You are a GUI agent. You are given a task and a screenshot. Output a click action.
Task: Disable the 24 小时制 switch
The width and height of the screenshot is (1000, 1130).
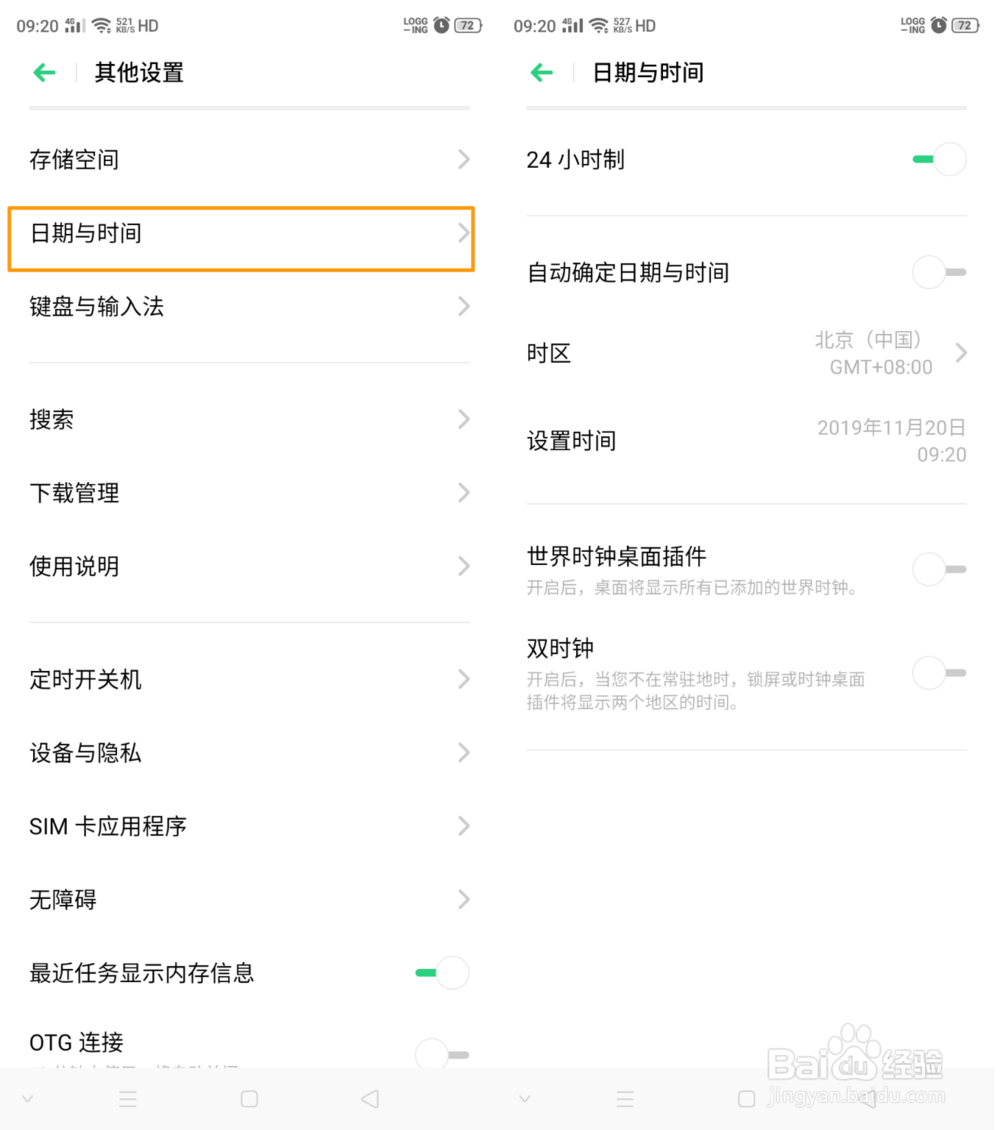939,160
